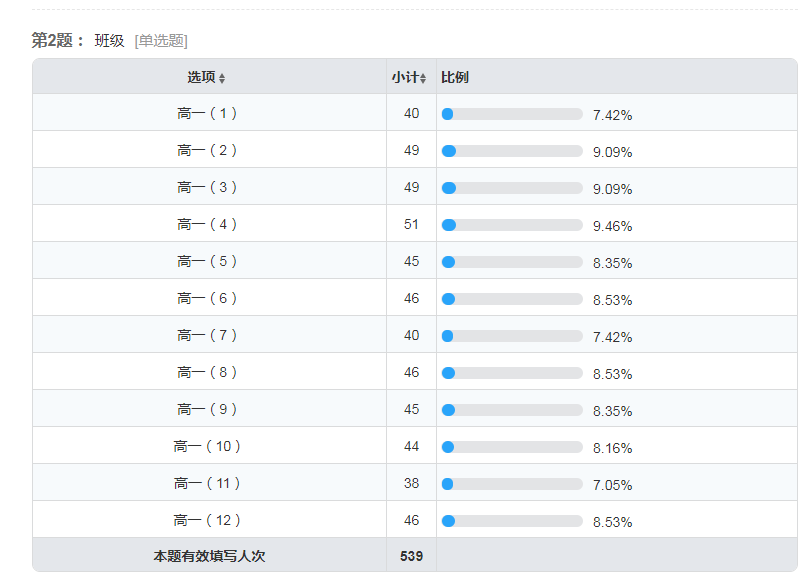Click the 第2题 班级 question title

pos(78,40)
